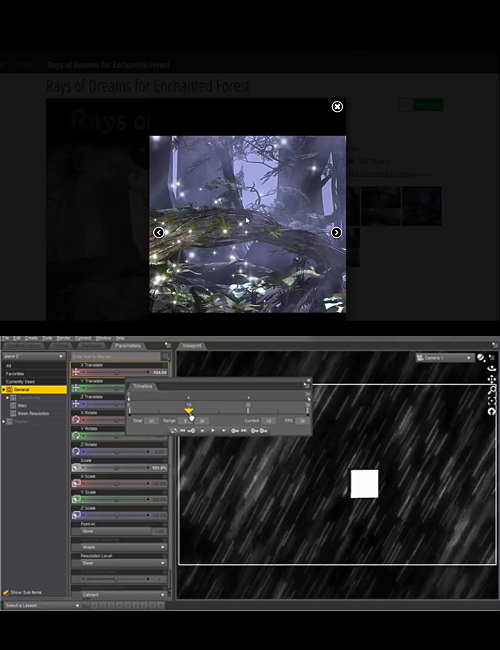Viewport: 500px width, 650px height.
Task: Close the image lightbox with the X icon
Action: click(x=337, y=107)
